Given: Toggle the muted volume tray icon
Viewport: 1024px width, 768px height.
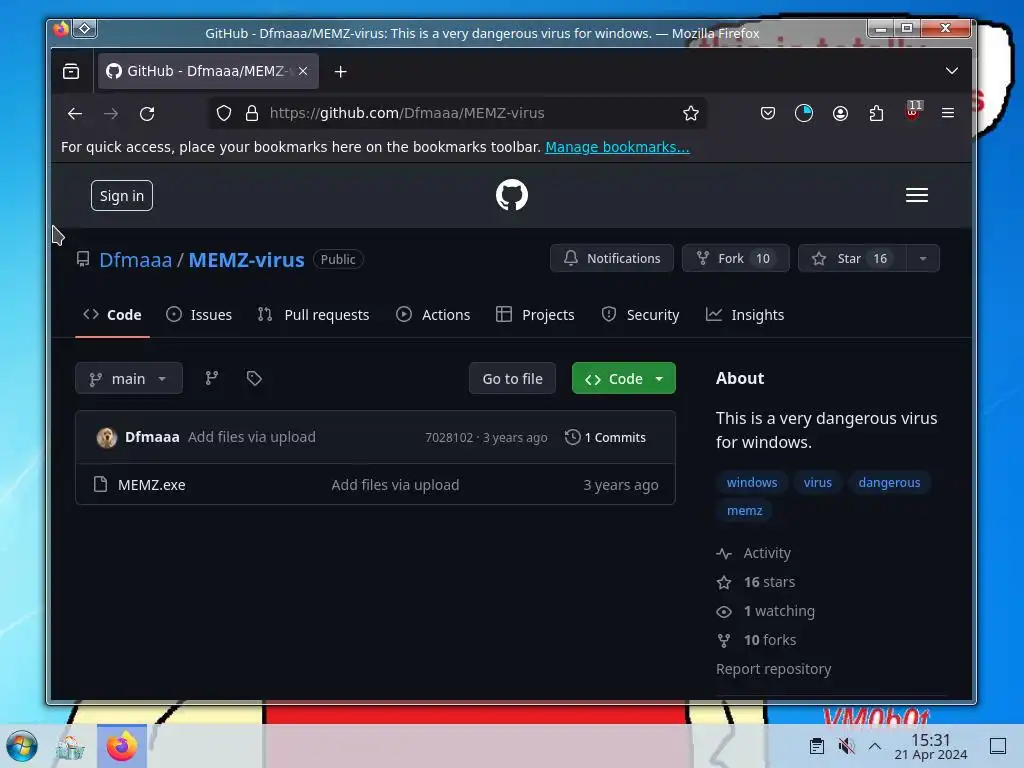Looking at the screenshot, I should 846,746.
